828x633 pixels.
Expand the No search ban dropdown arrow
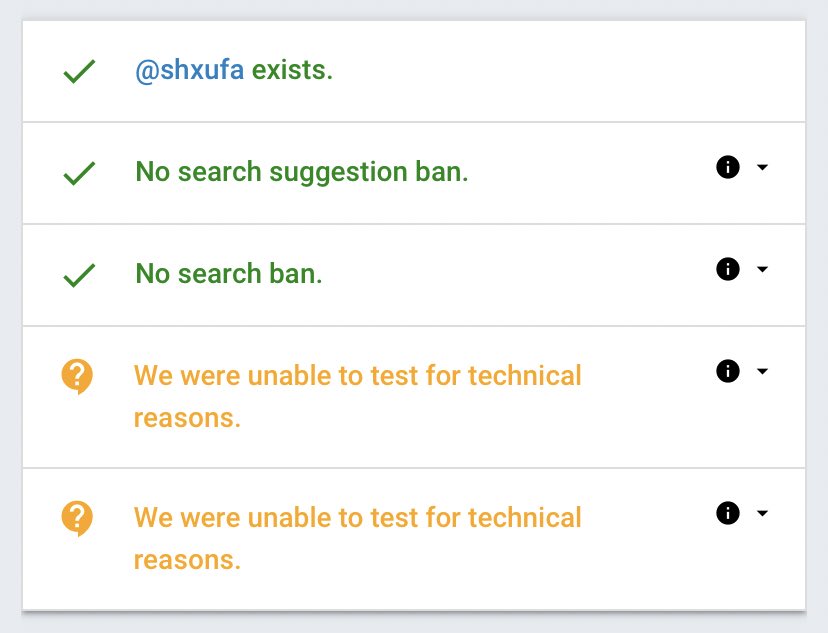point(762,269)
